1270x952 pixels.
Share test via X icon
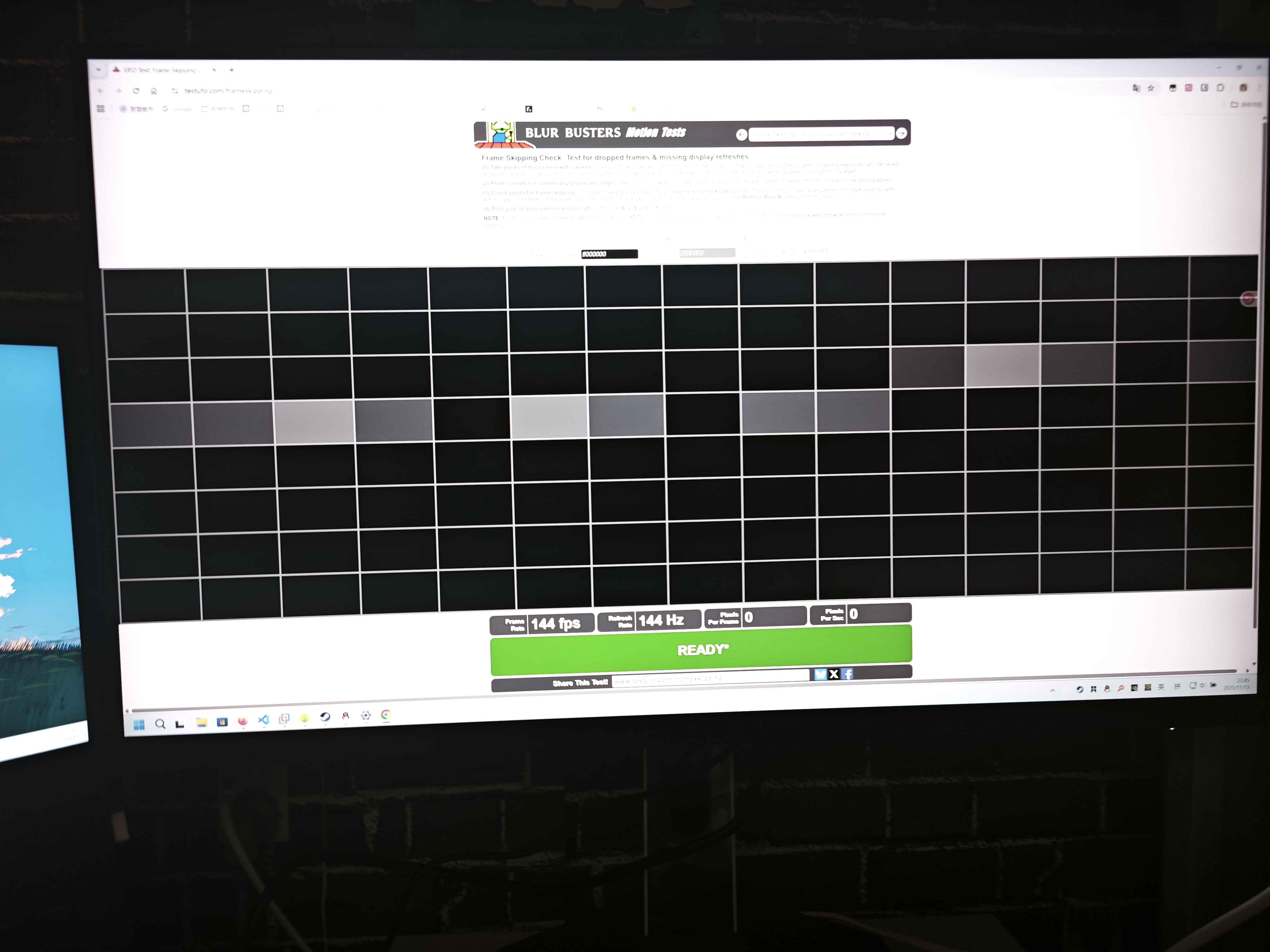tap(834, 674)
